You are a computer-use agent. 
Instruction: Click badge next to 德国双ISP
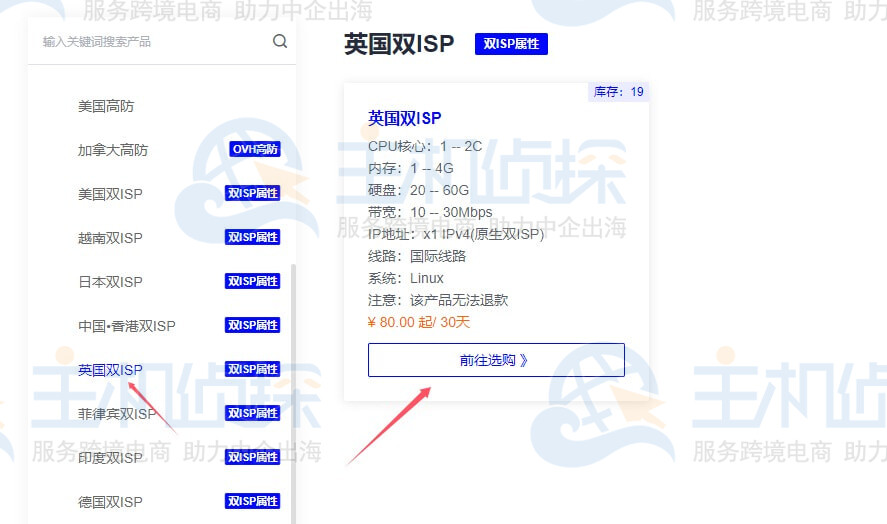[252, 502]
